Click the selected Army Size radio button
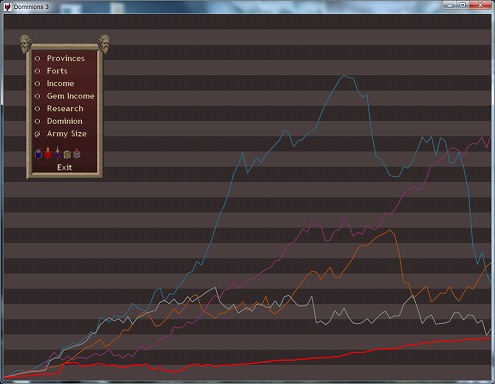 (x=37, y=134)
